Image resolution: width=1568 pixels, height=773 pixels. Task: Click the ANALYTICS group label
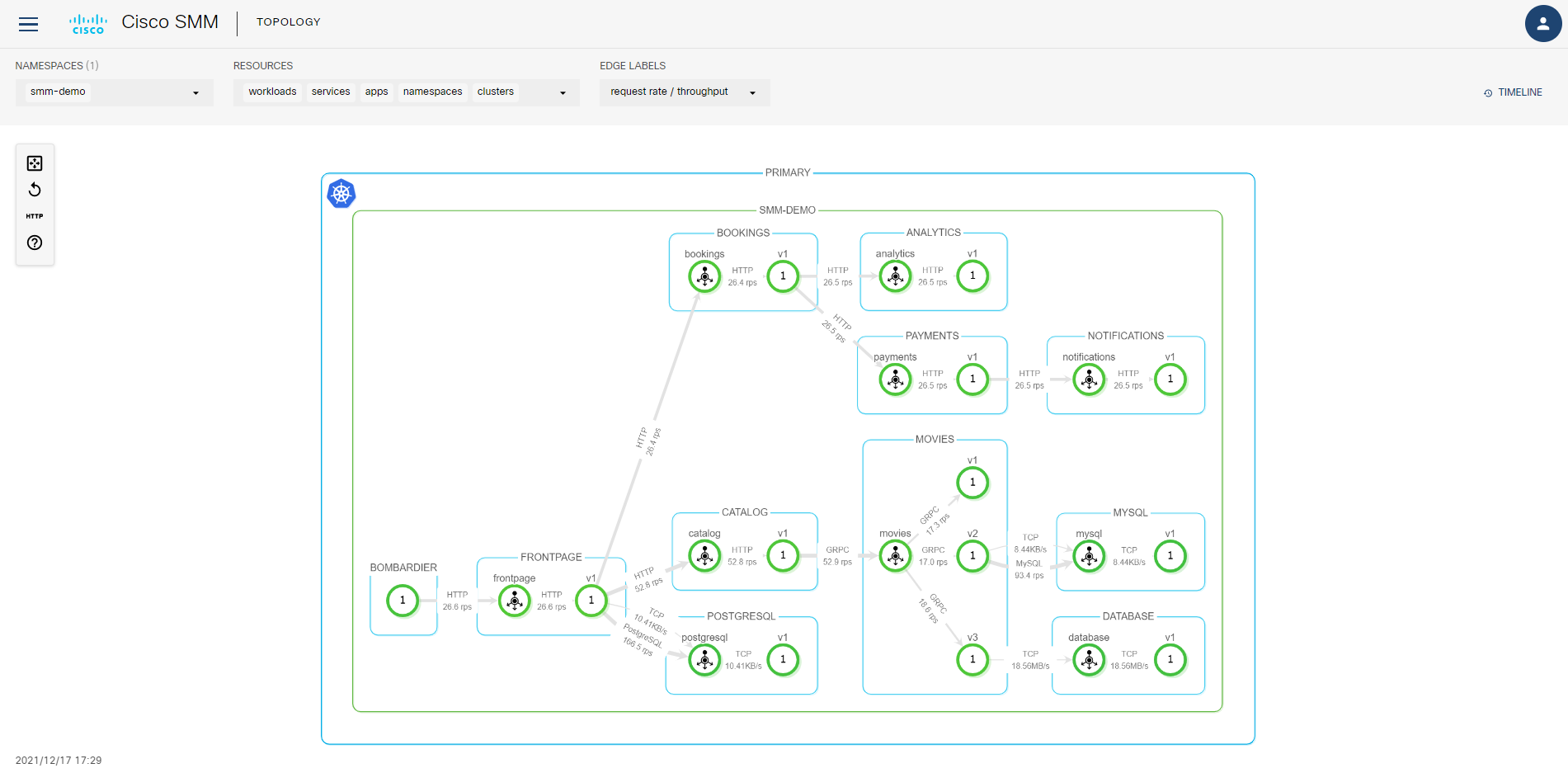(x=934, y=233)
